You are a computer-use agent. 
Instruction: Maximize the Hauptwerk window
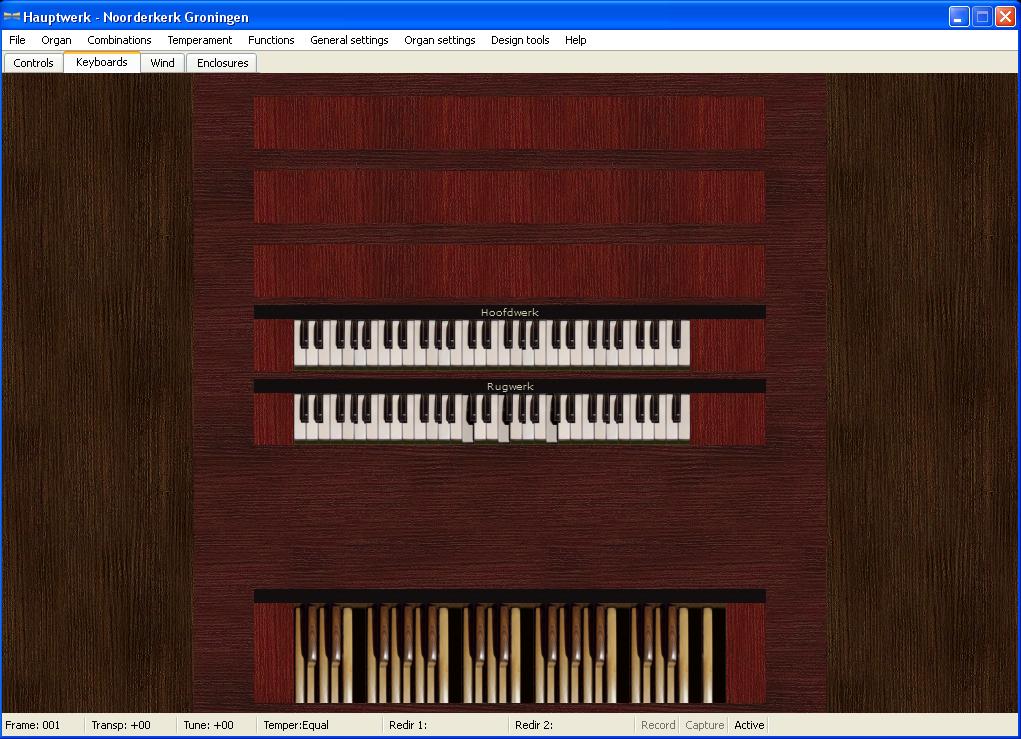(982, 16)
